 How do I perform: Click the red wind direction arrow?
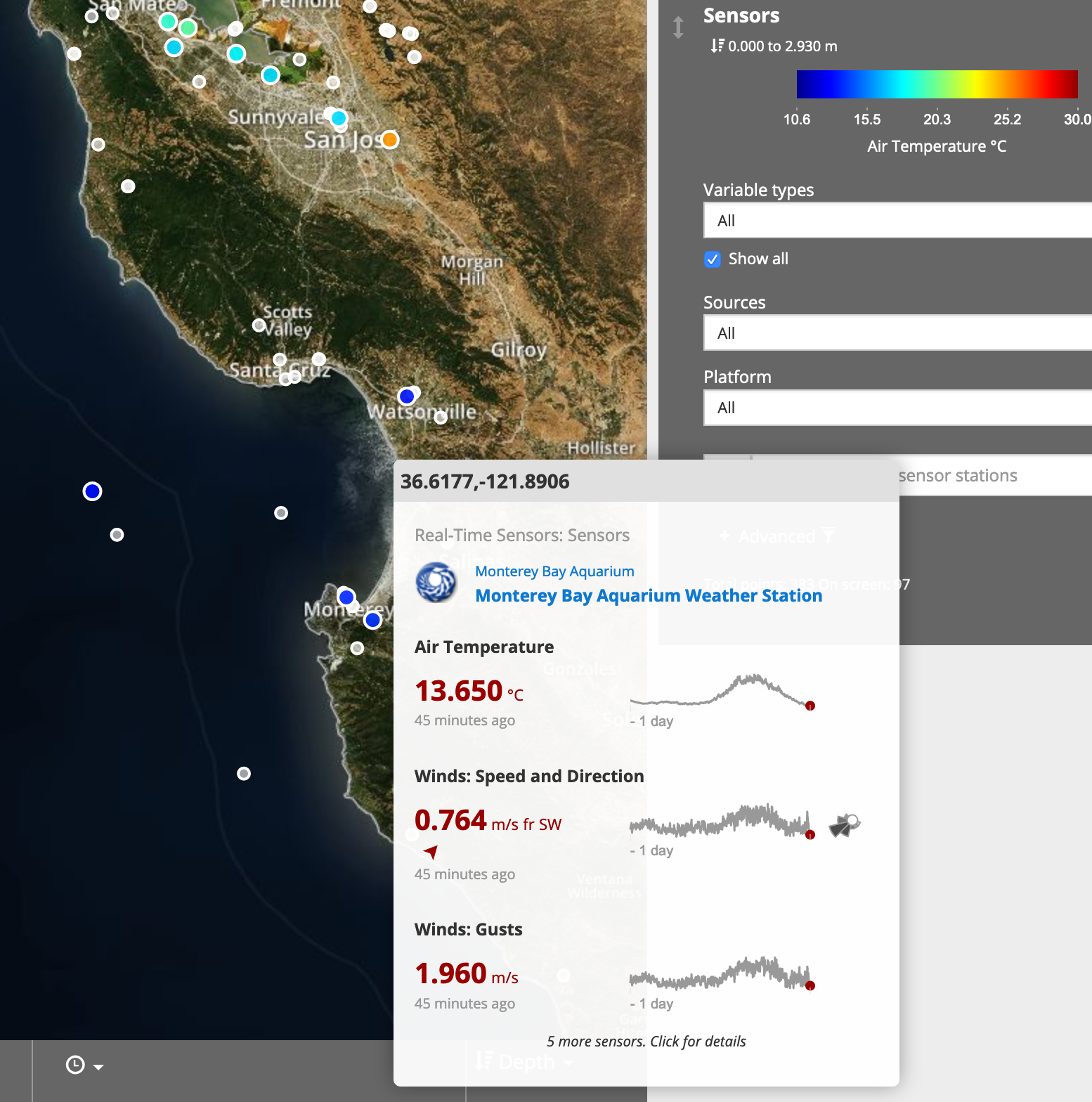click(x=431, y=852)
